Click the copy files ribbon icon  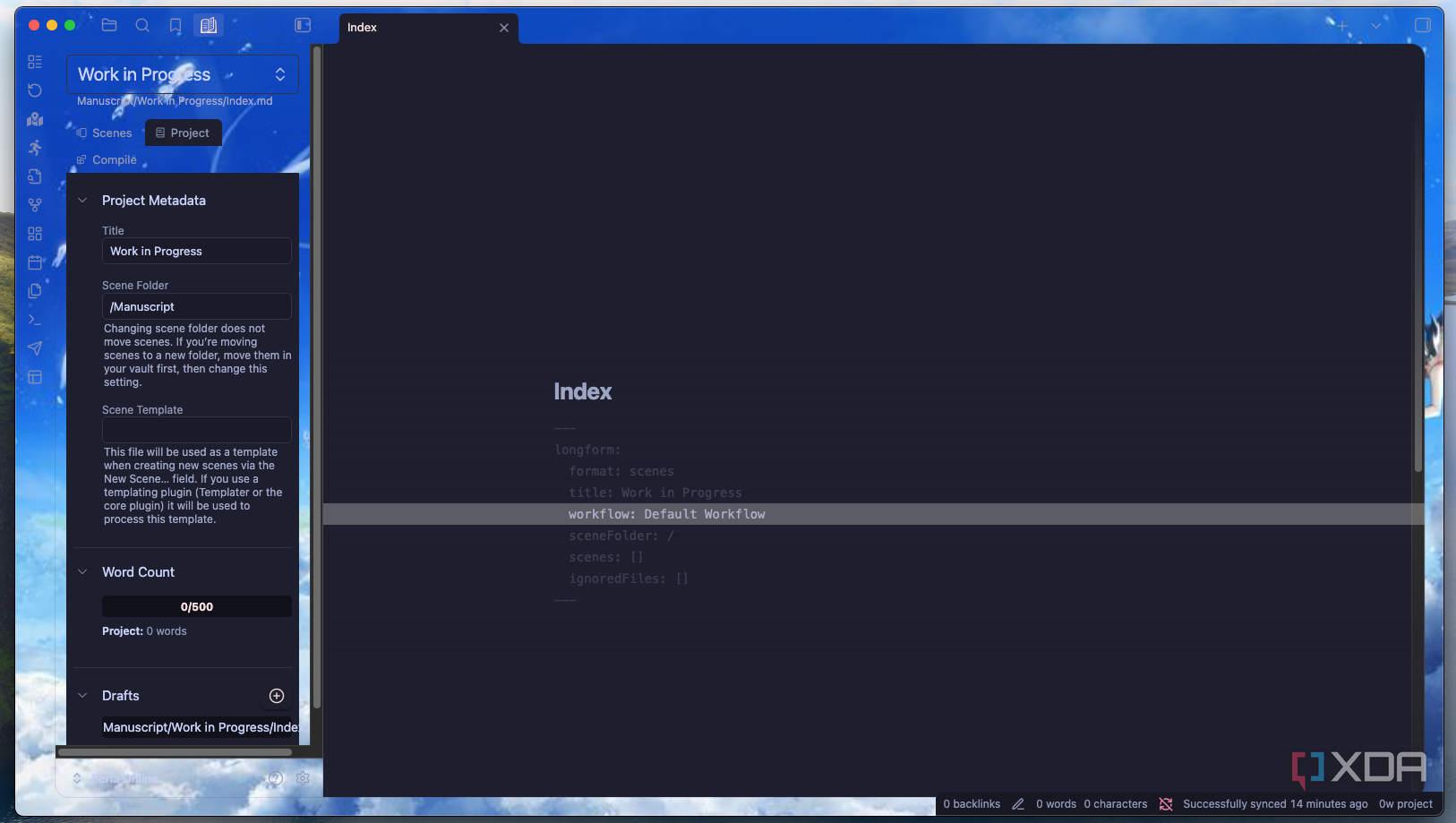click(35, 291)
